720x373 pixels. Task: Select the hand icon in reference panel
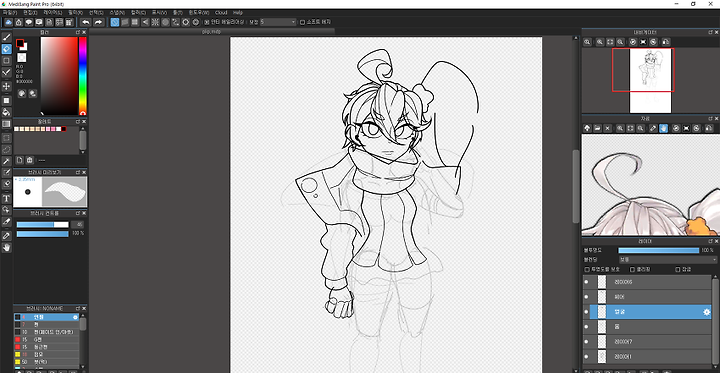click(x=664, y=128)
